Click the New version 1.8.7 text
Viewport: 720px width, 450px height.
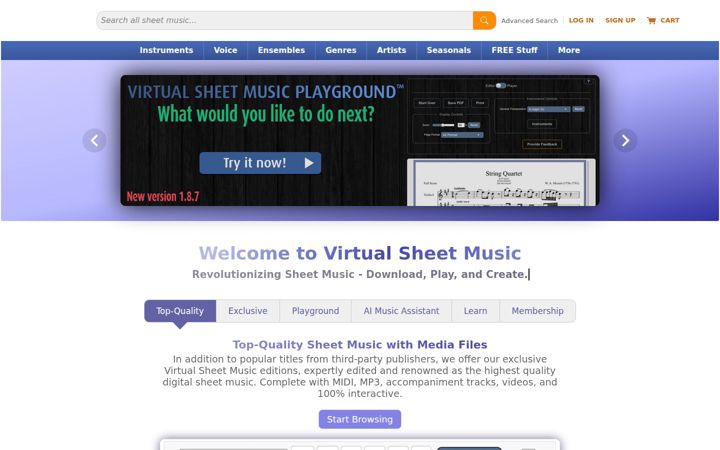[x=163, y=197]
